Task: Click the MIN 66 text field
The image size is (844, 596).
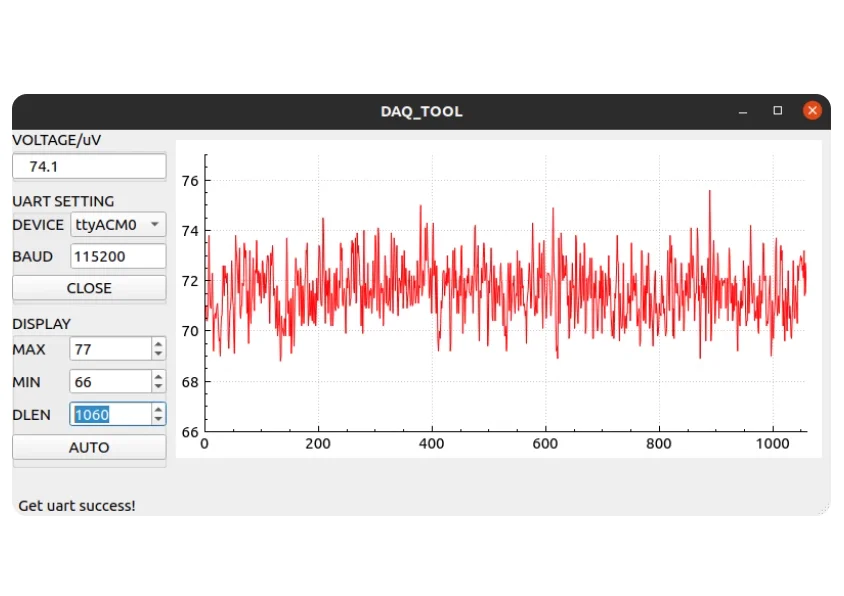Action: [x=110, y=382]
